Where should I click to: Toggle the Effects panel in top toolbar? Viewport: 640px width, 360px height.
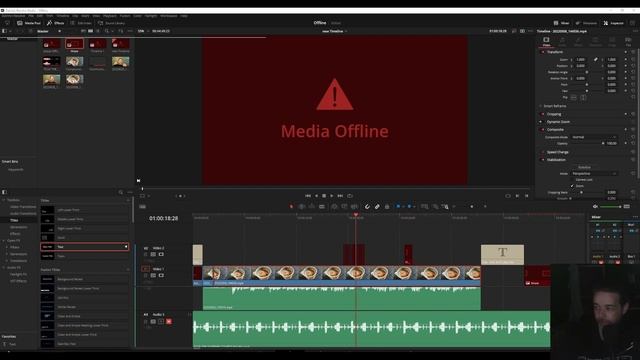coord(56,23)
